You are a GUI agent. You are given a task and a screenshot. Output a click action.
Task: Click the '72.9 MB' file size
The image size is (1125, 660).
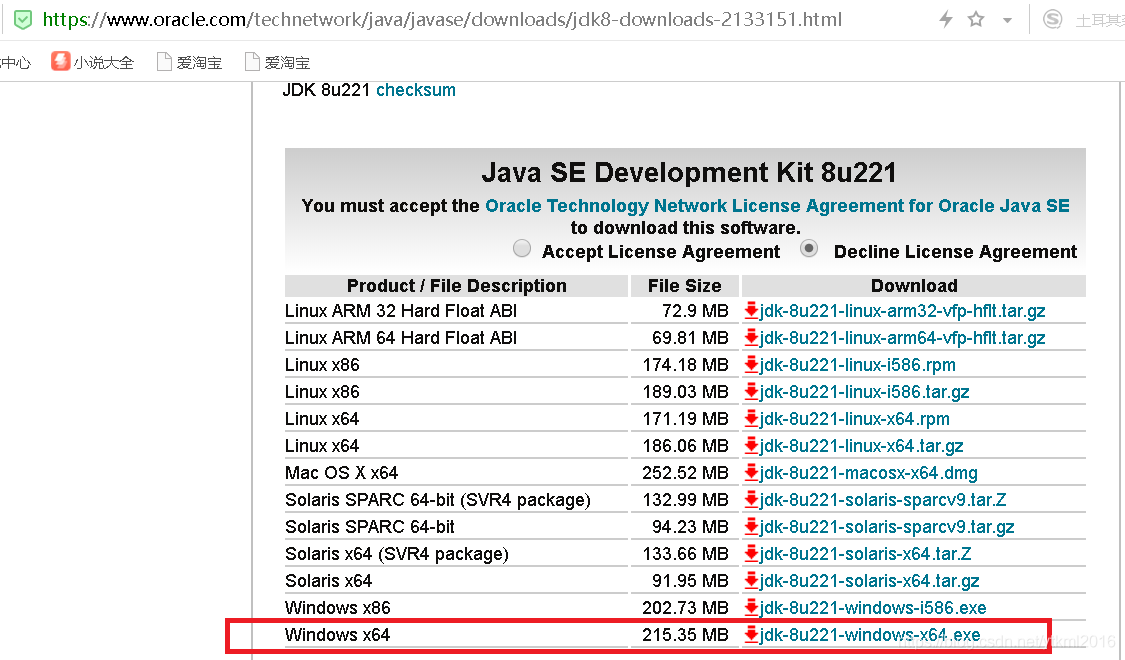pos(695,311)
